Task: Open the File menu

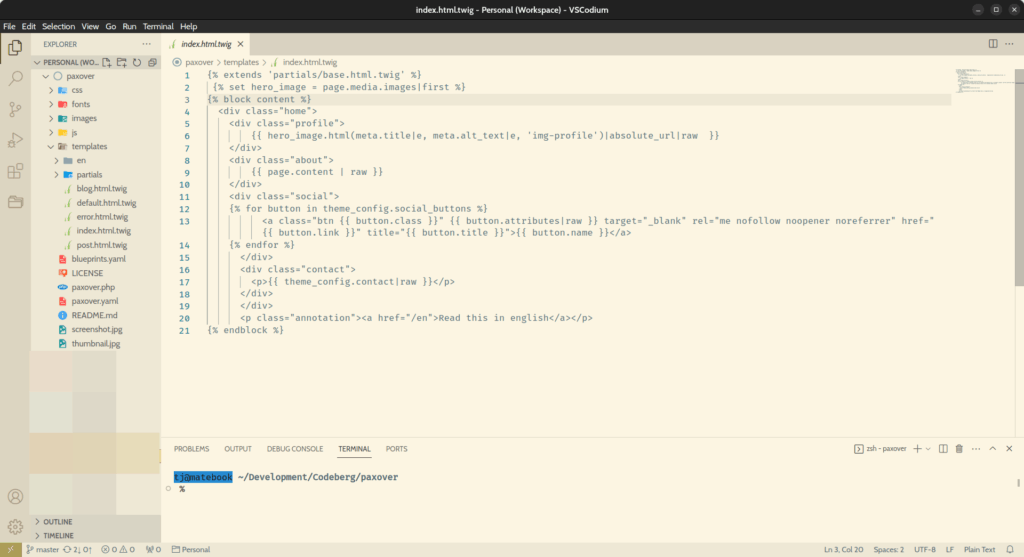Action: (x=9, y=26)
